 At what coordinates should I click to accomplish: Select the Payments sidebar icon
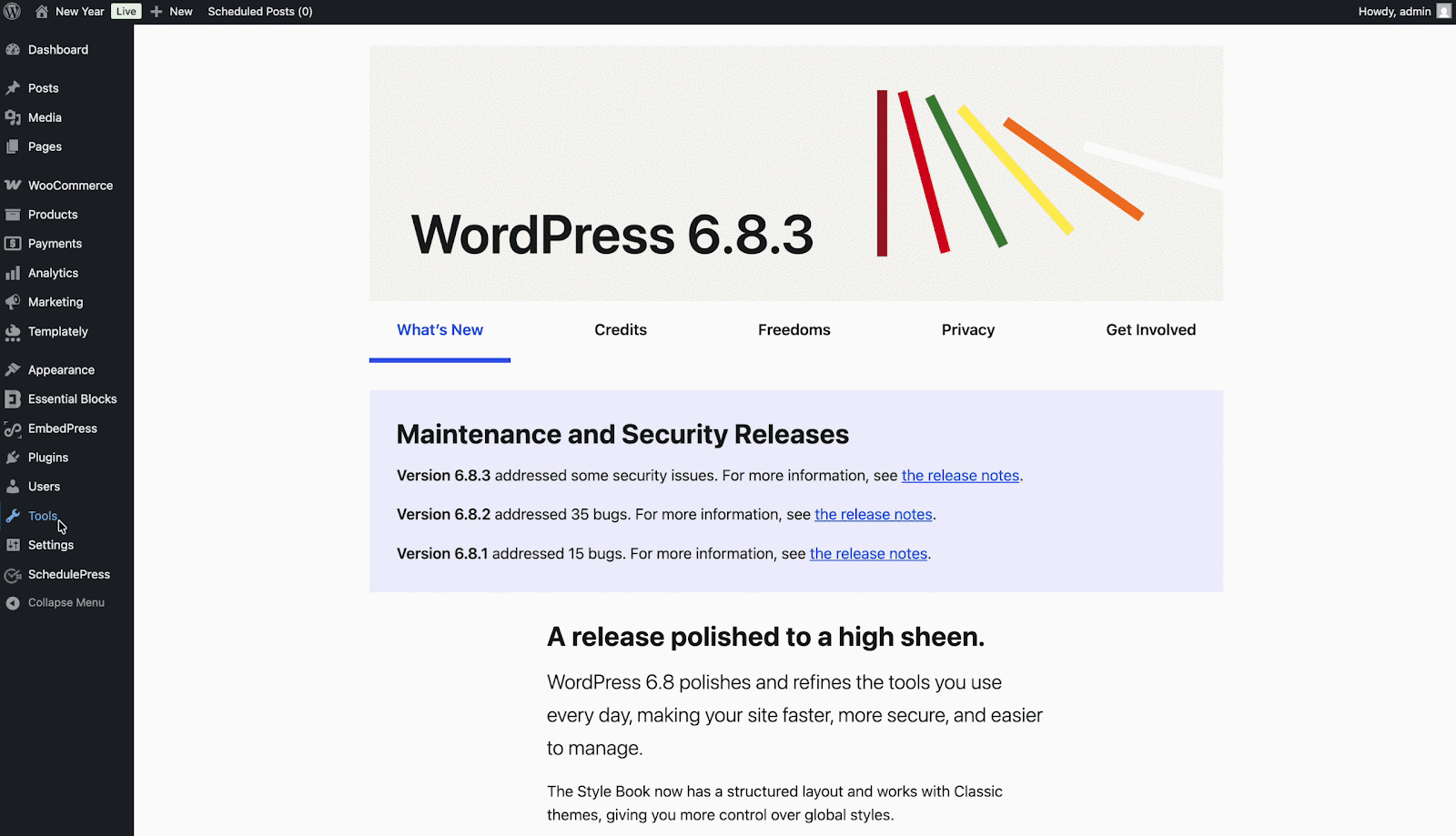[x=14, y=243]
